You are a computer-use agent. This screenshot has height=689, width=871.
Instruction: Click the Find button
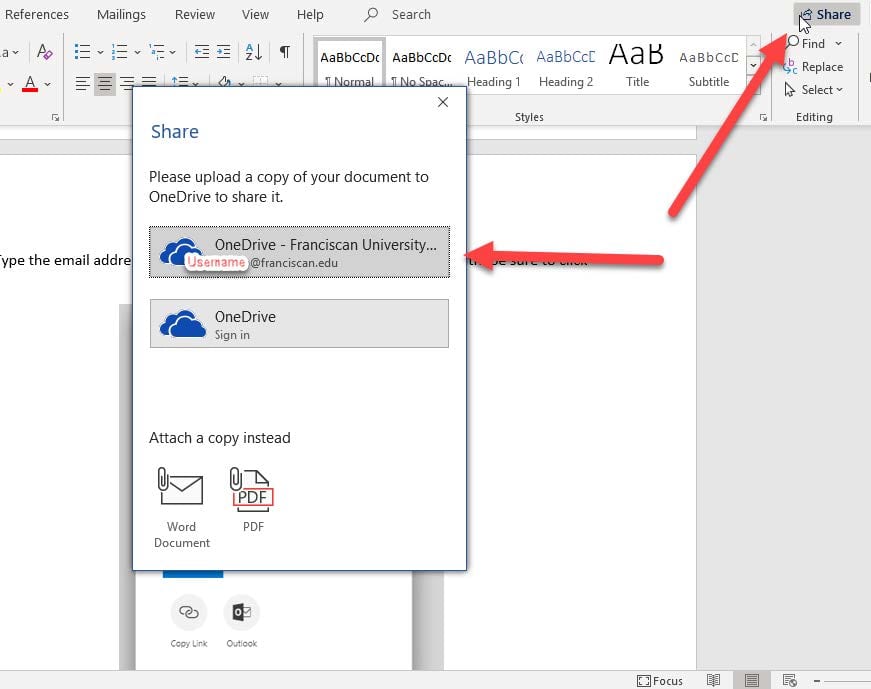(806, 43)
